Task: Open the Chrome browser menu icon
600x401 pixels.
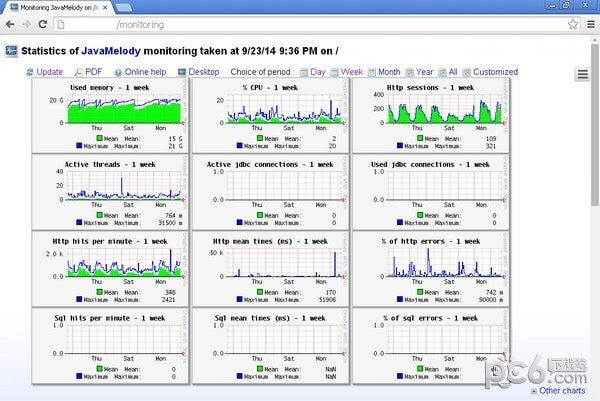Action: (591, 24)
